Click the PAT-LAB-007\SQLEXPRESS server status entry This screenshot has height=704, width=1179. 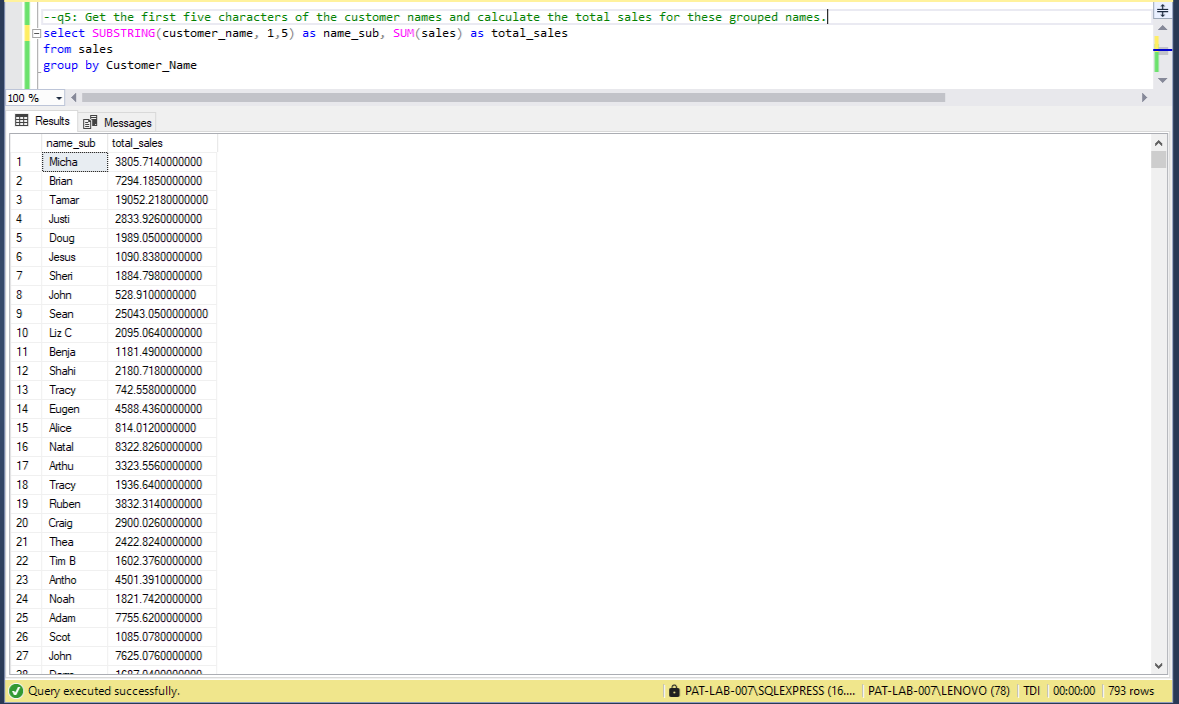point(770,690)
